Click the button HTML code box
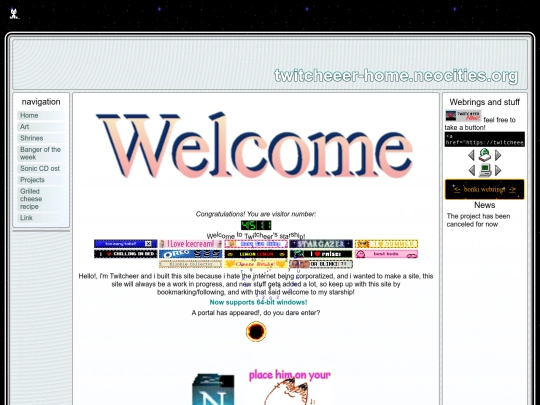 click(x=485, y=139)
